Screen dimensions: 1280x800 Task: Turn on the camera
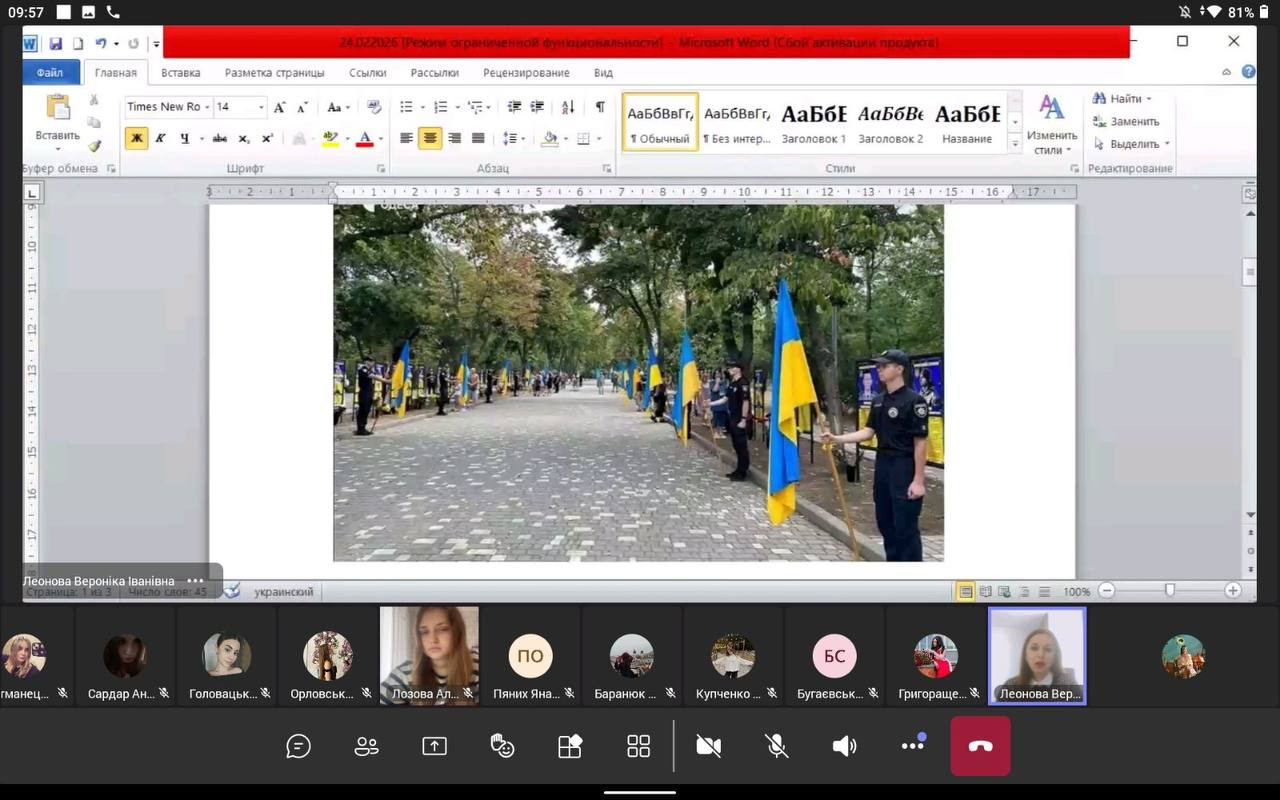pos(709,746)
